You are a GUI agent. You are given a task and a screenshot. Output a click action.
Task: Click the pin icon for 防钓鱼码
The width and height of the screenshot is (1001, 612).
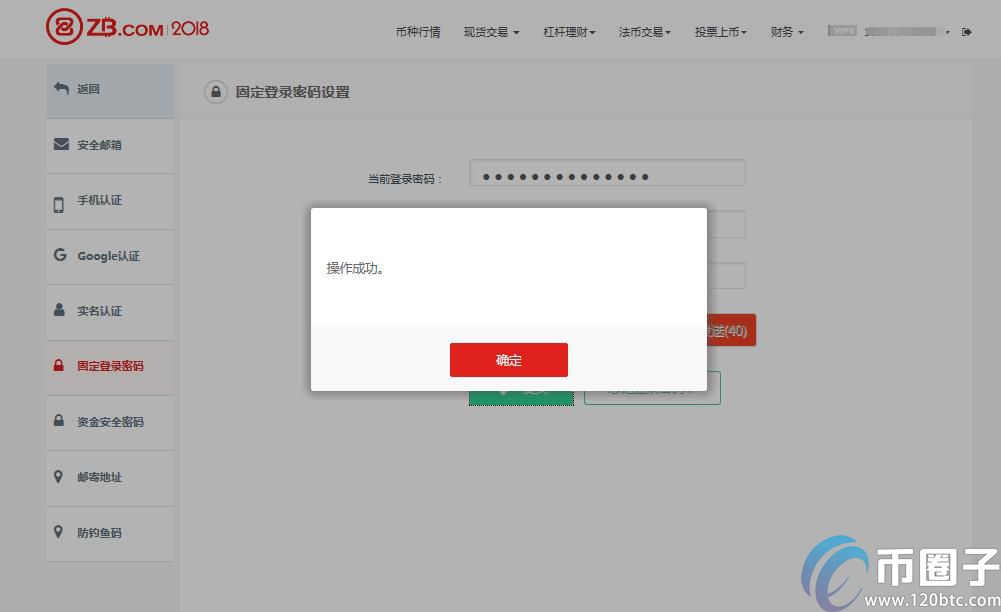59,532
